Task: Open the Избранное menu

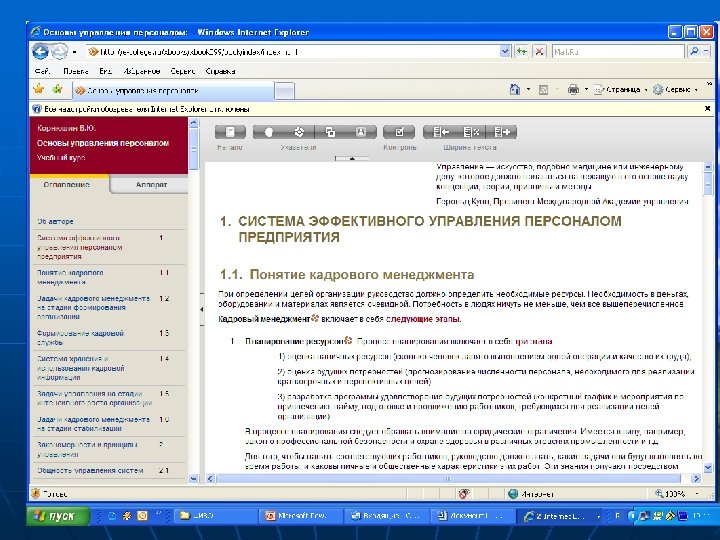Action: (141, 71)
